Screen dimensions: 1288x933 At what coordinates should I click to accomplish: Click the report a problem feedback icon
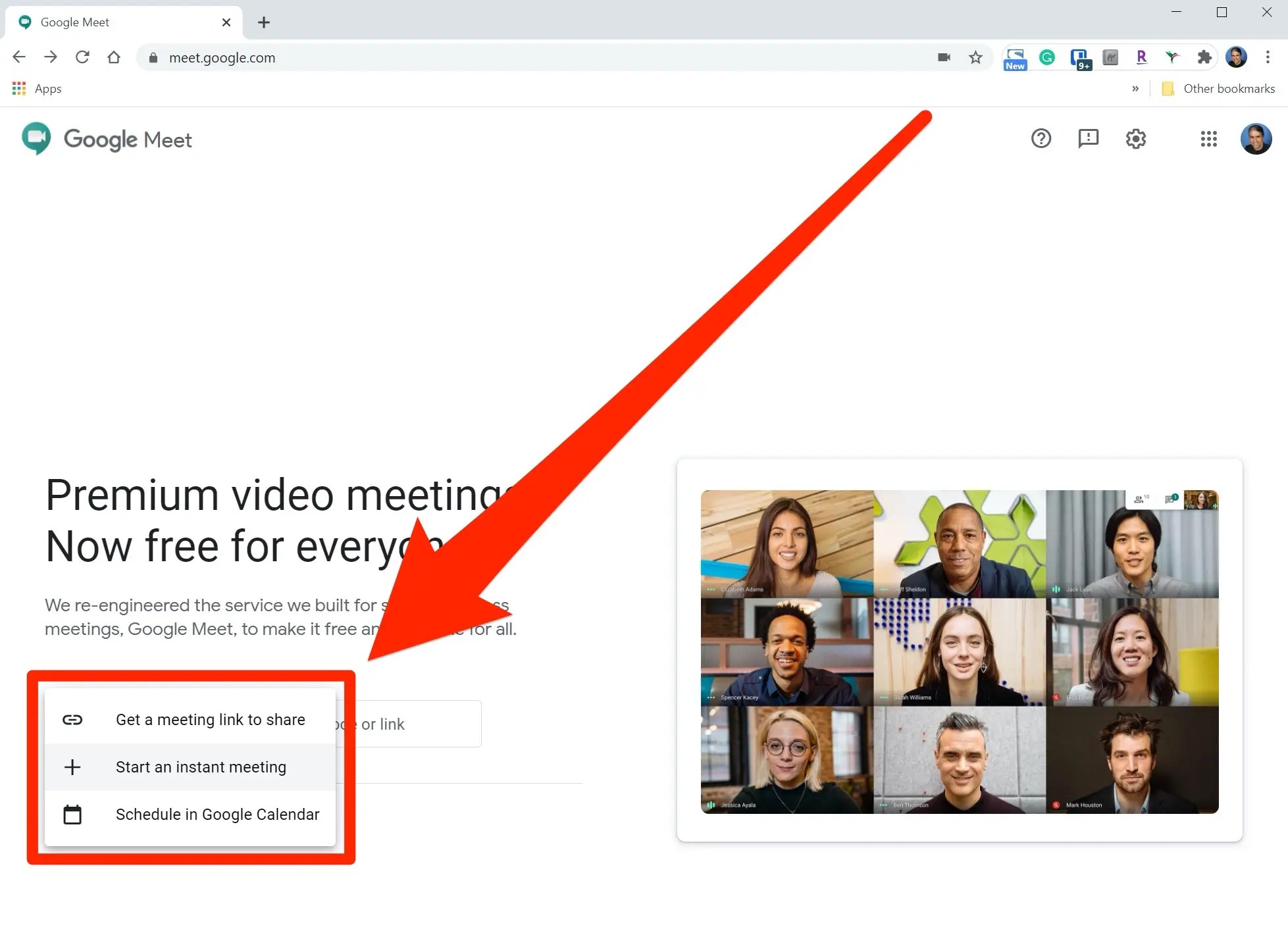[1088, 138]
